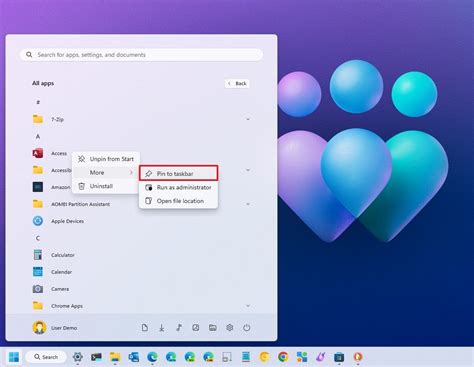Jump to the # letter header
This screenshot has width=474, height=367.
(38, 102)
